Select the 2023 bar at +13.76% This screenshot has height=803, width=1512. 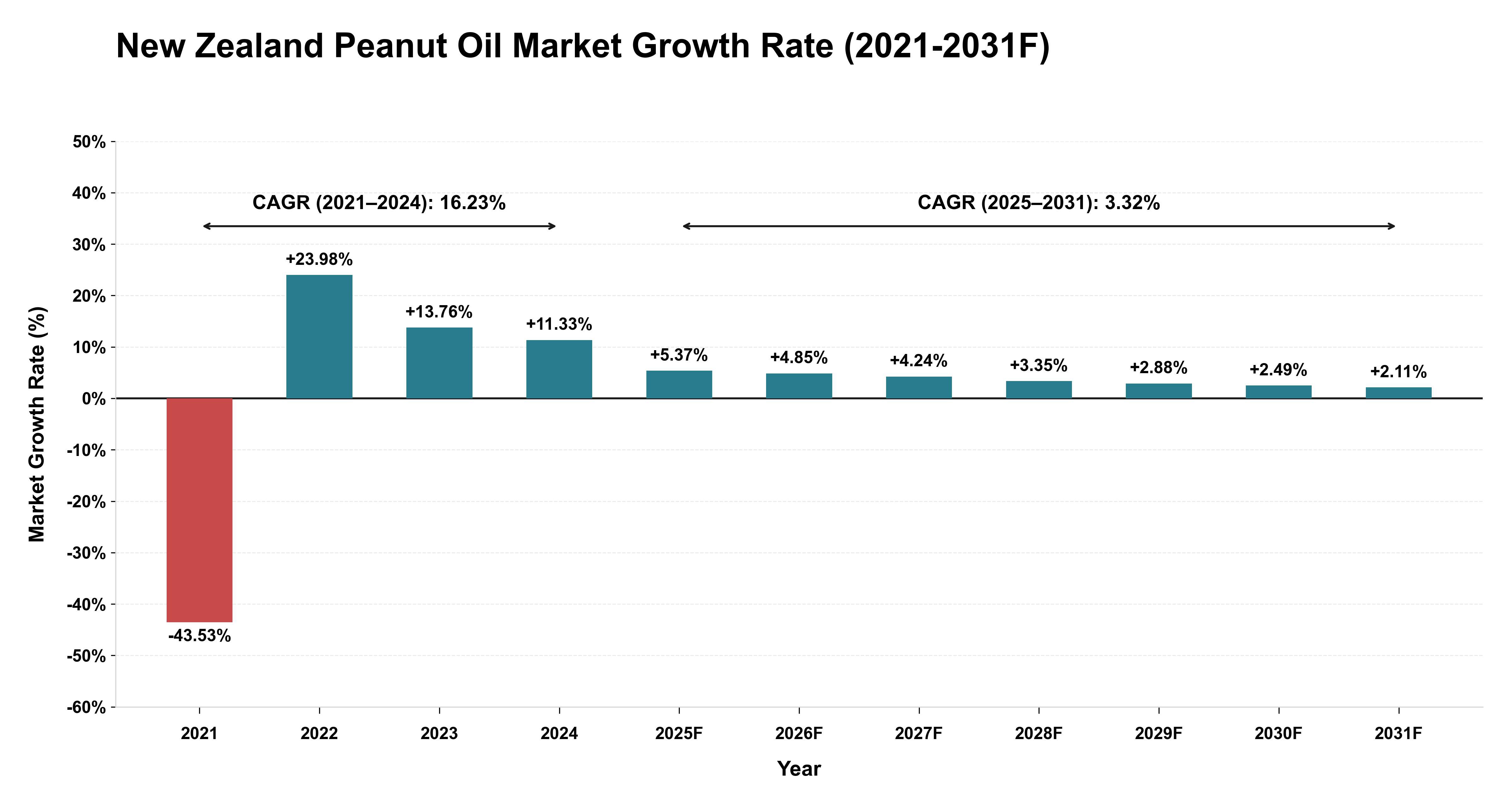click(439, 363)
